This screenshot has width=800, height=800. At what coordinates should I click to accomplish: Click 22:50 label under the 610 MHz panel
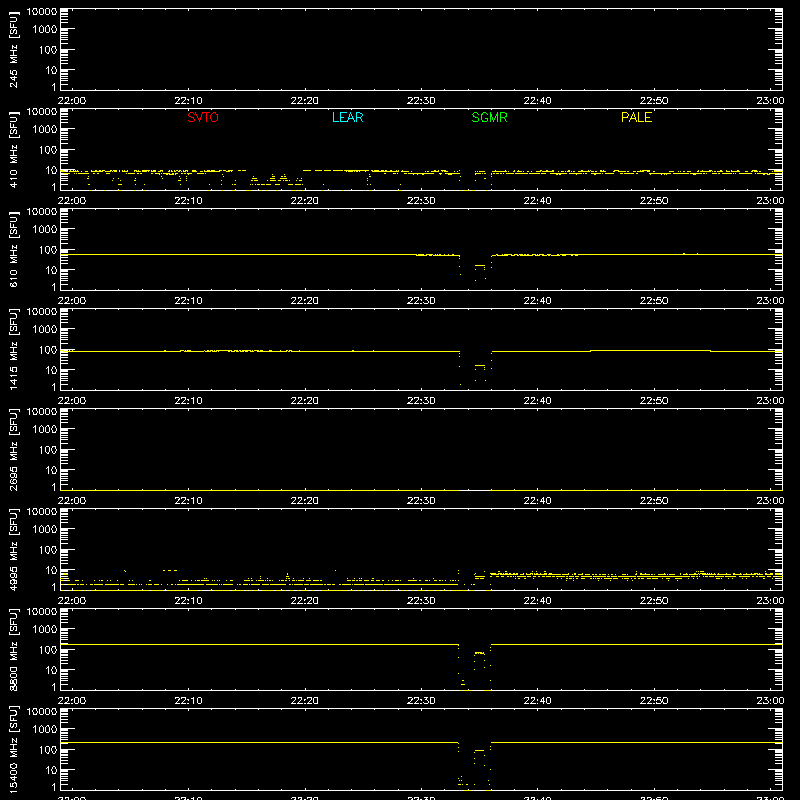click(x=654, y=301)
